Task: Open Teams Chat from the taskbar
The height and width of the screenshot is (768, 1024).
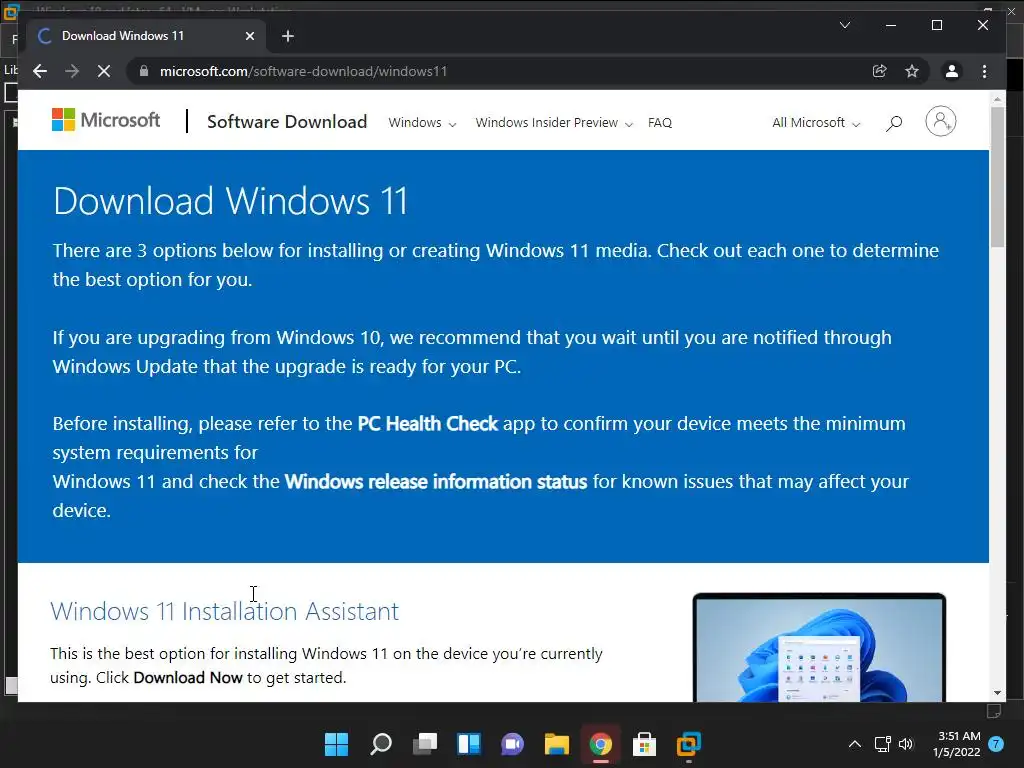Action: click(513, 744)
